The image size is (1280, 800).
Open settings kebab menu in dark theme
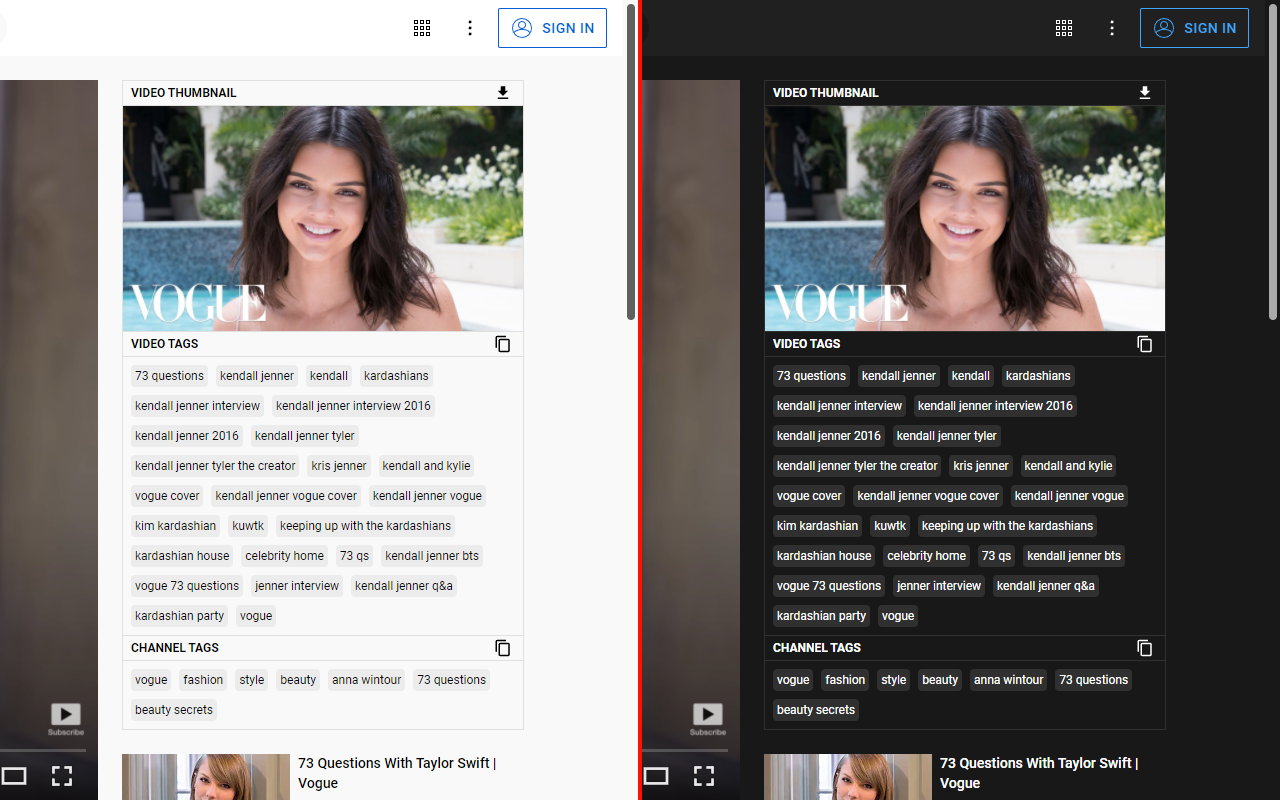click(1112, 28)
